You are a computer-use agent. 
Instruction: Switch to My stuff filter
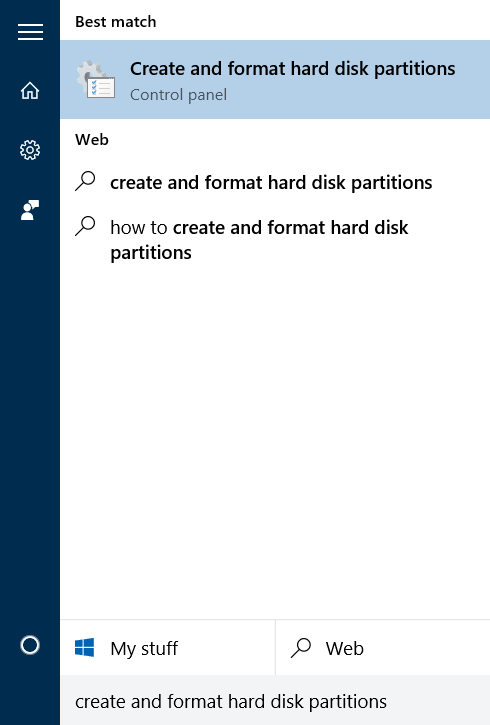tap(168, 648)
